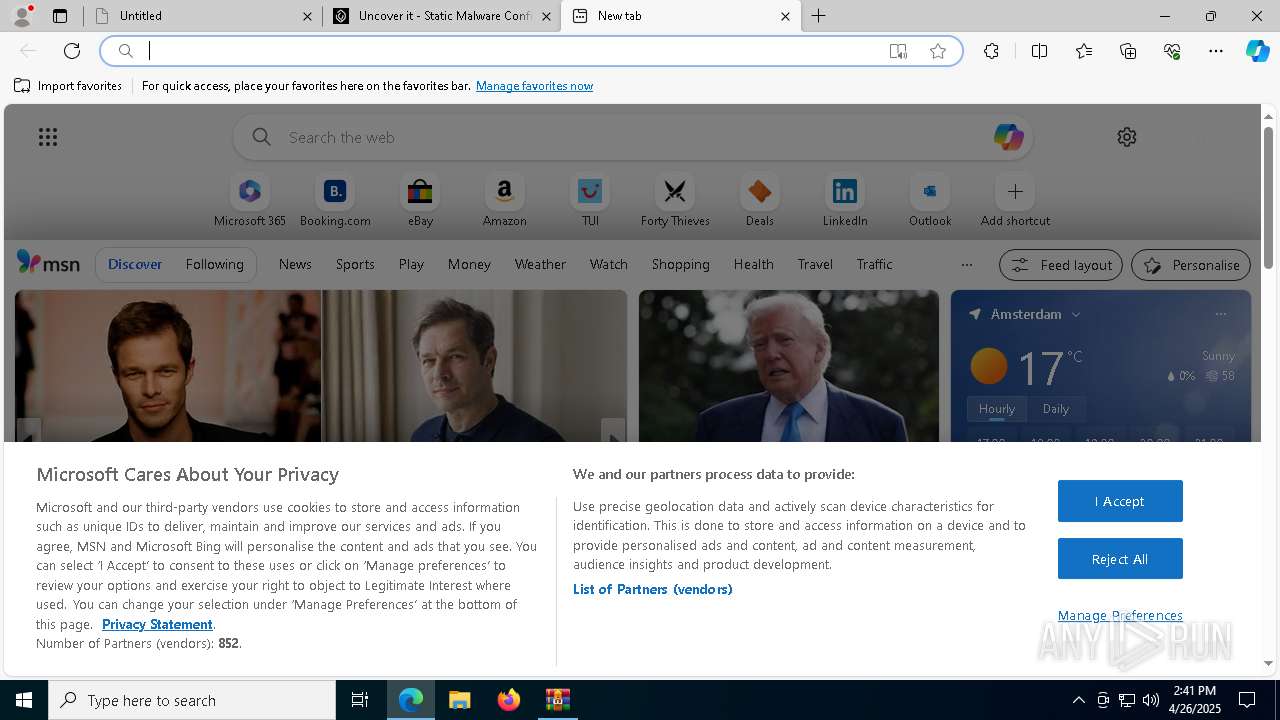Viewport: 1280px width, 720px height.
Task: Click the Personalise button
Action: (1191, 265)
